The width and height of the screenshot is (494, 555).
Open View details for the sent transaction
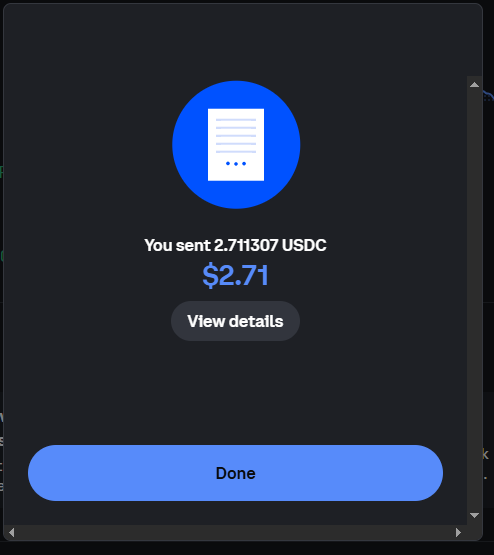click(235, 321)
